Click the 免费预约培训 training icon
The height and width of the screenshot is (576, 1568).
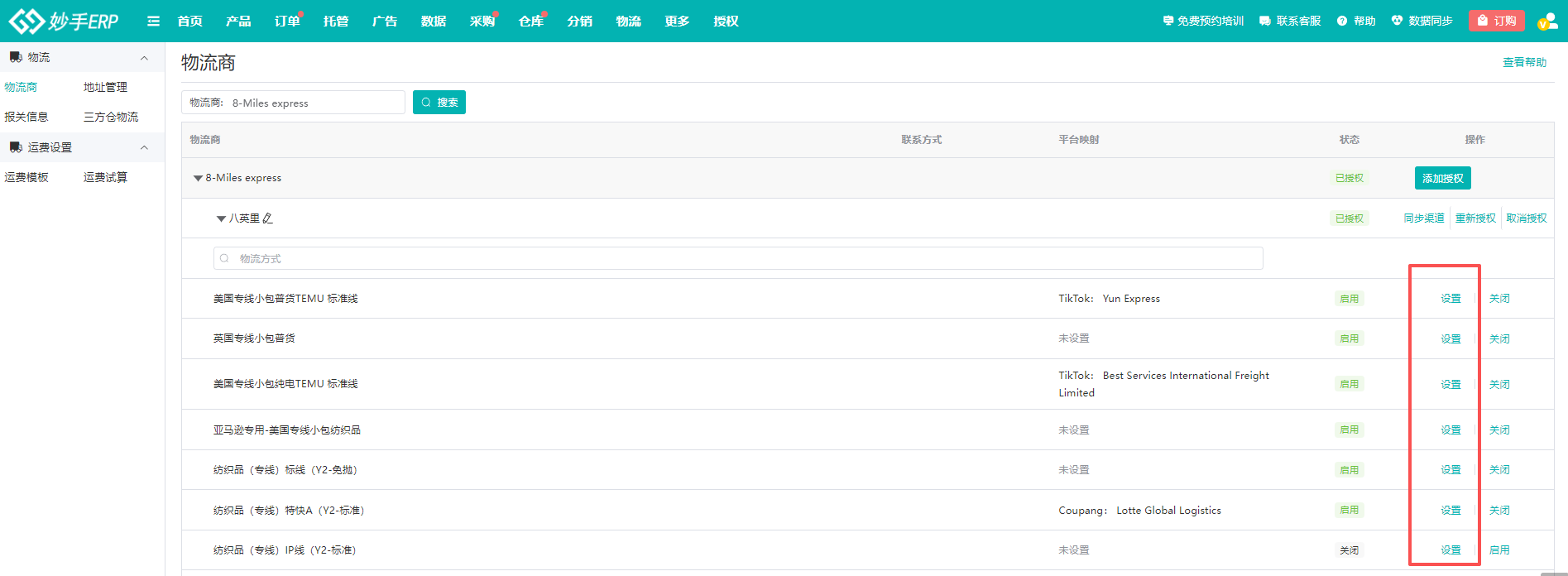point(1168,21)
